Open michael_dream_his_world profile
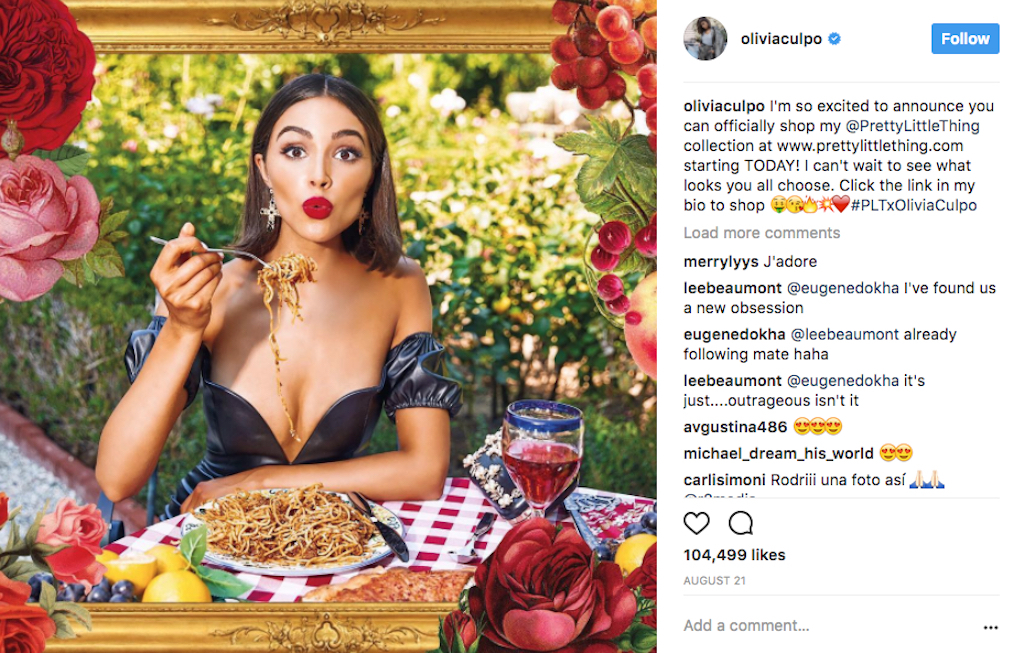1024x653 pixels. pos(778,453)
